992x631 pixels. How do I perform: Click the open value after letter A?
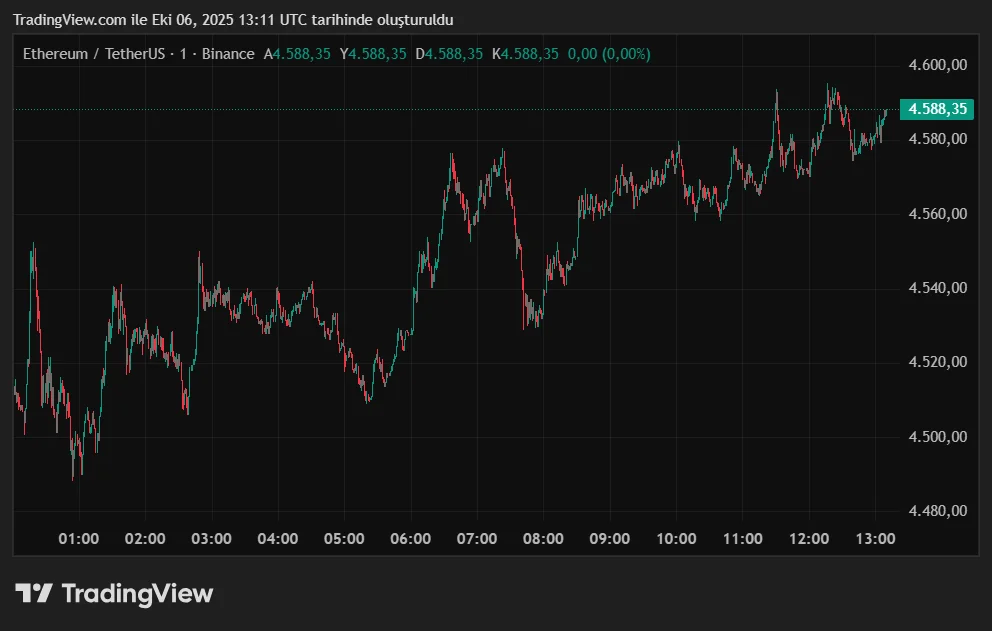[x=302, y=54]
